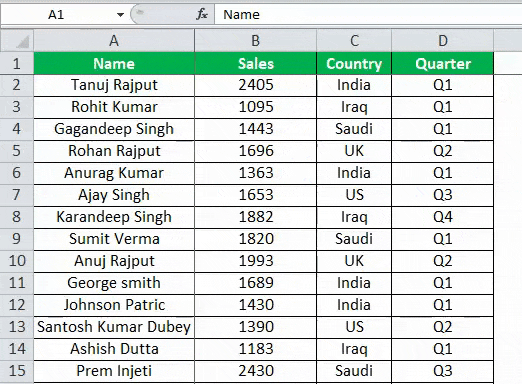This screenshot has height=384, width=522.
Task: Select cell with Anurag Kumar
Action: click(114, 173)
